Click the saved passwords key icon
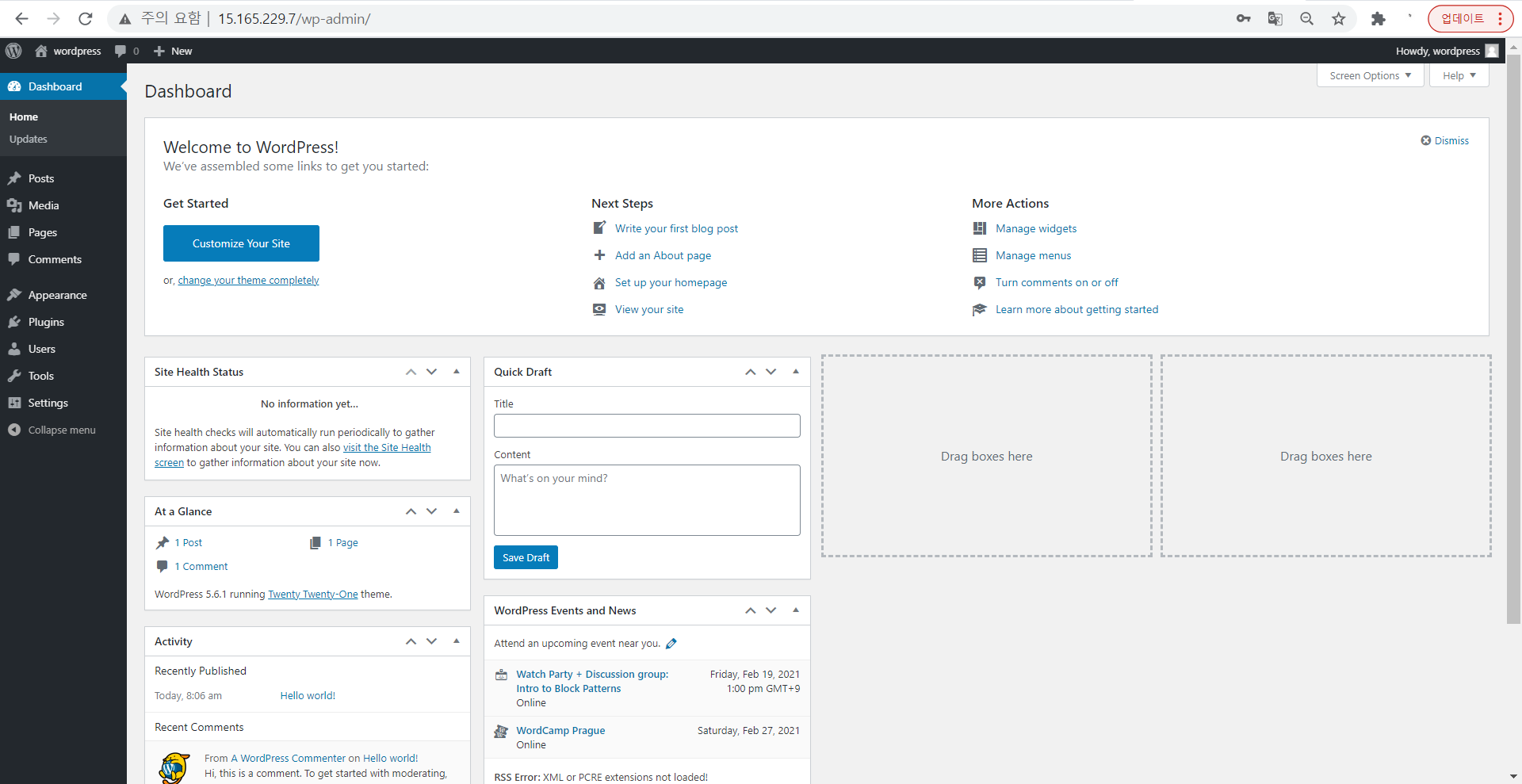The width and height of the screenshot is (1522, 784). [x=1244, y=18]
